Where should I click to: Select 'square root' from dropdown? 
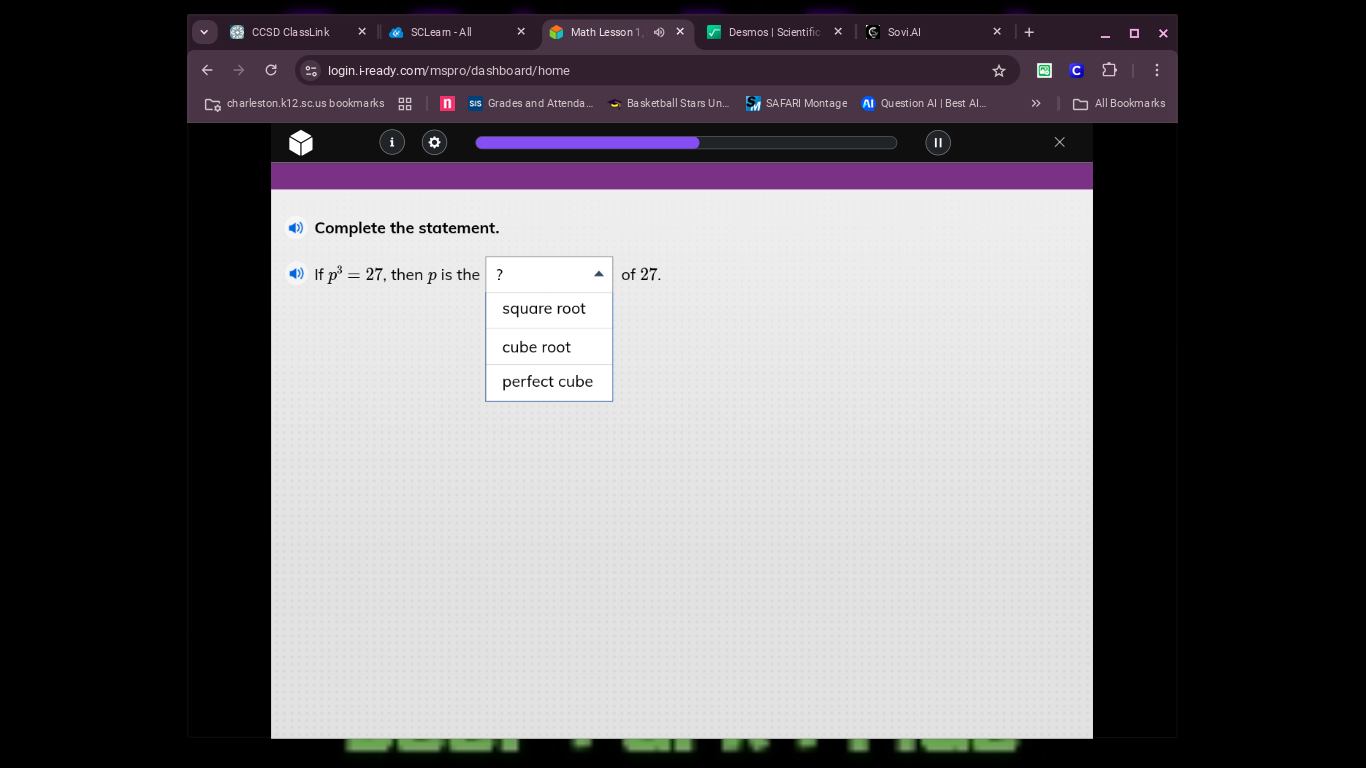point(544,309)
